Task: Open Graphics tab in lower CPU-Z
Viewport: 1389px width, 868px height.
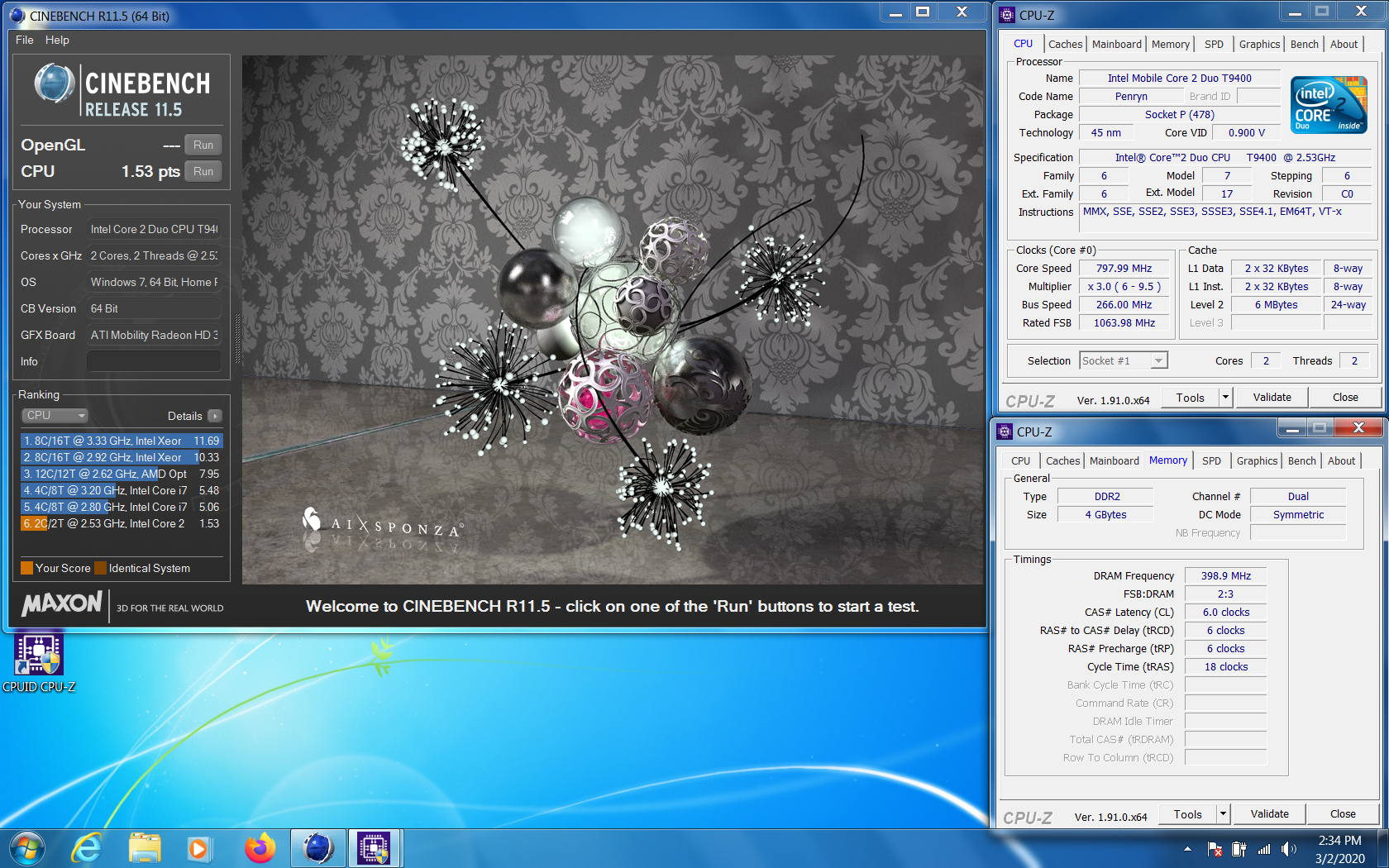Action: click(x=1257, y=461)
